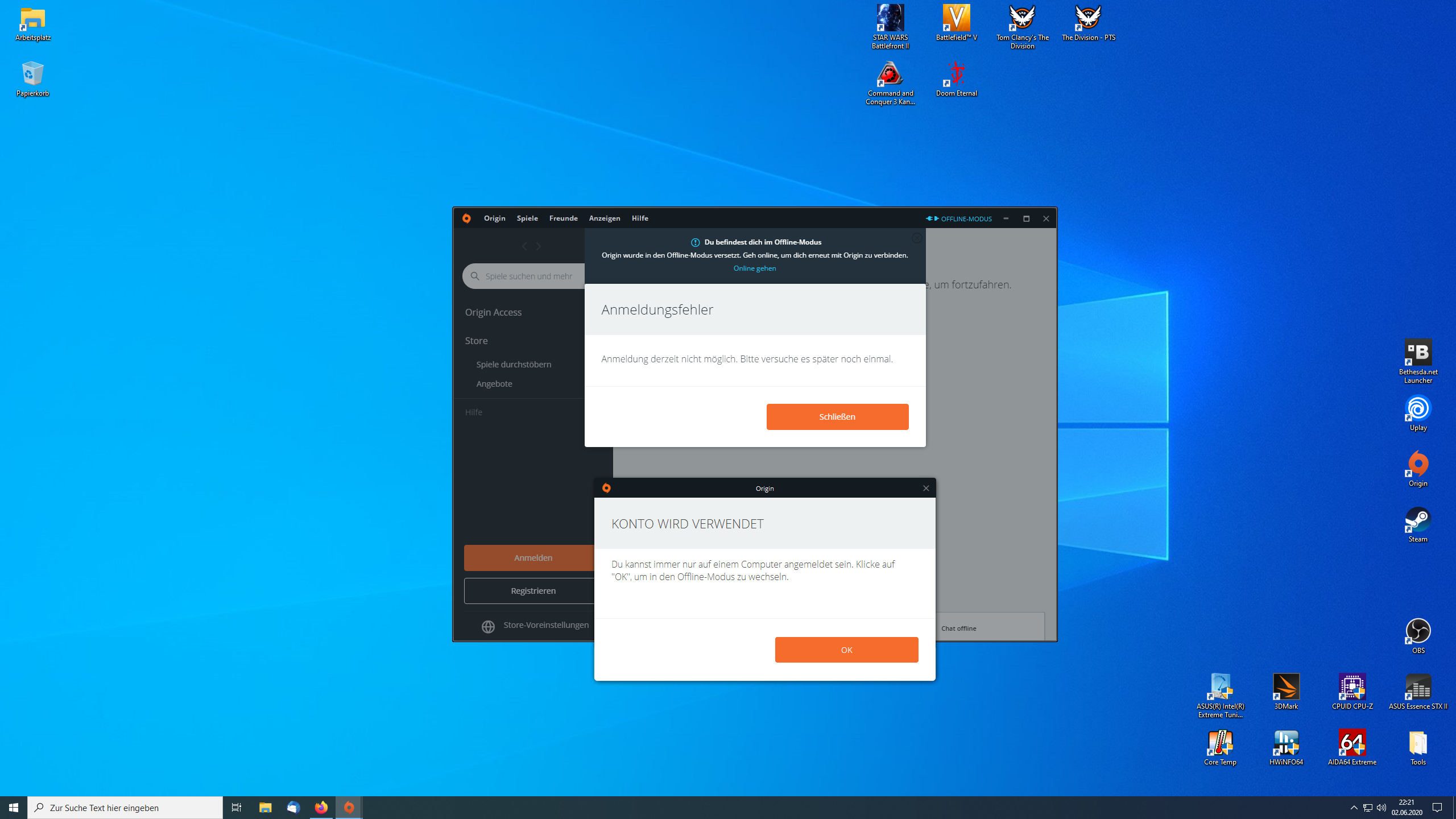Click the OBS desktop icon
Image resolution: width=1456 pixels, height=819 pixels.
(1417, 632)
